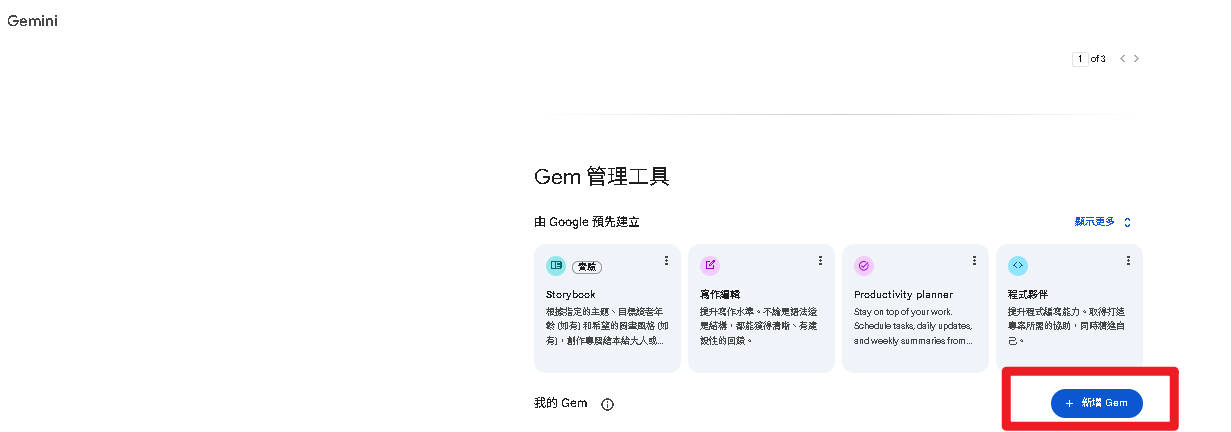Open the Productivity planner three-dot menu
1231x432 pixels.
[974, 260]
